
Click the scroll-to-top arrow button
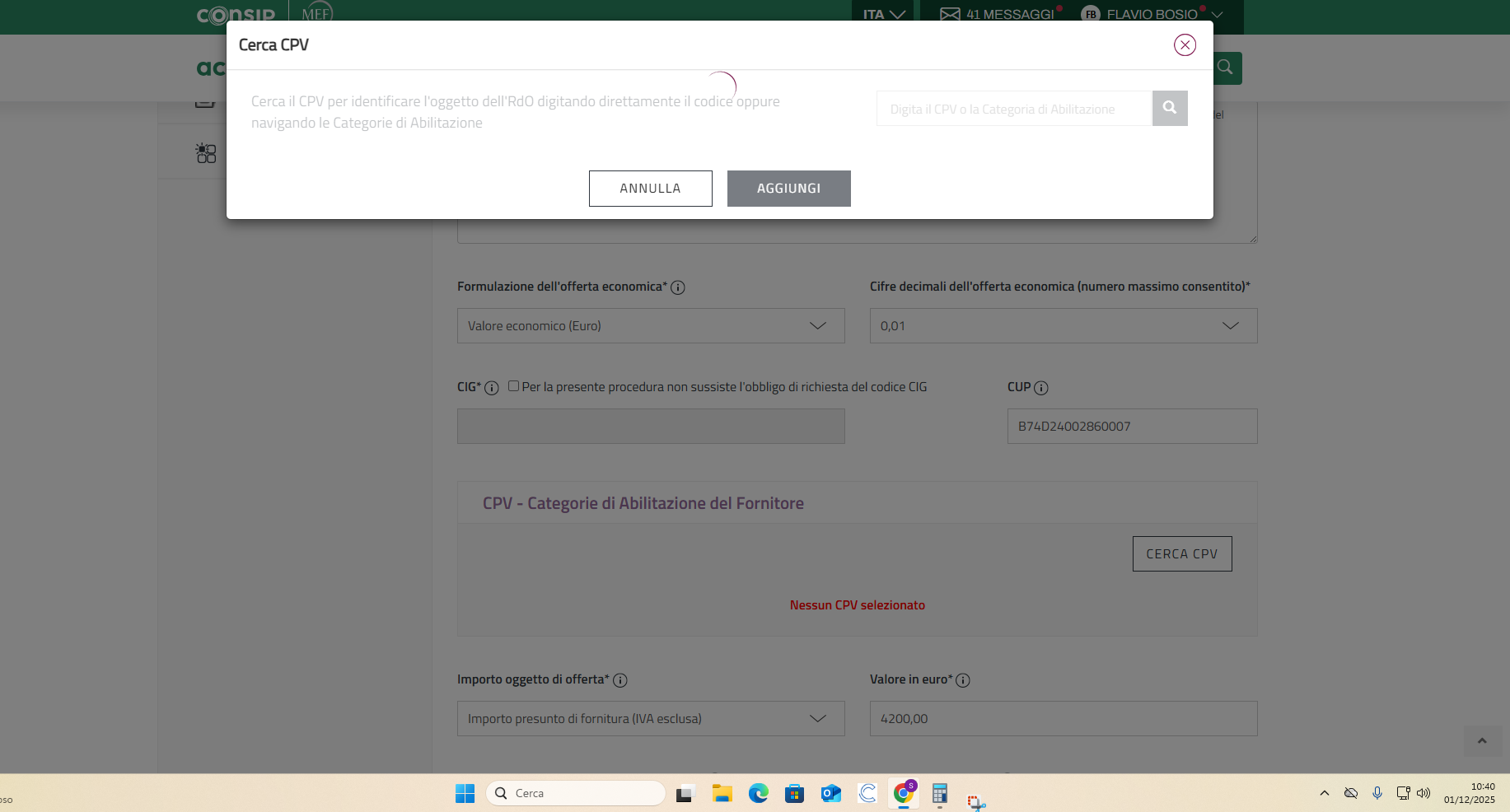point(1482,741)
